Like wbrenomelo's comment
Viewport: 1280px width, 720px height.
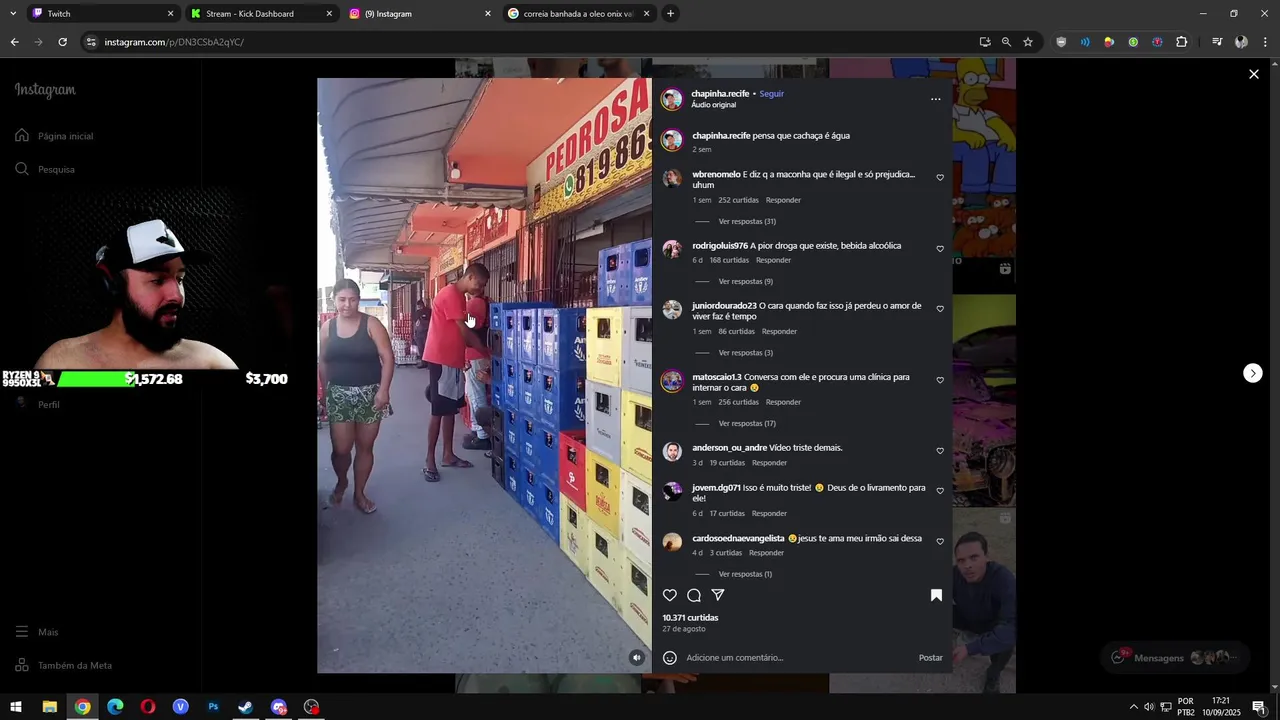tap(940, 178)
